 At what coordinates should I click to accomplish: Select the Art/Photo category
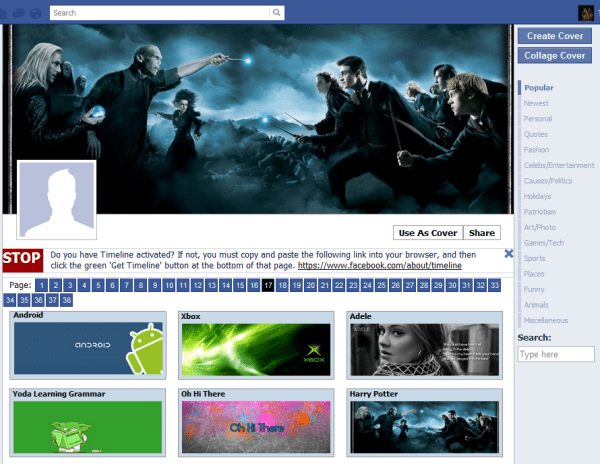(540, 227)
